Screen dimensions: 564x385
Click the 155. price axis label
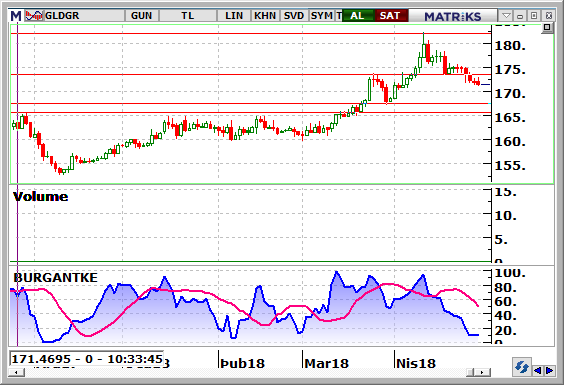pos(510,166)
